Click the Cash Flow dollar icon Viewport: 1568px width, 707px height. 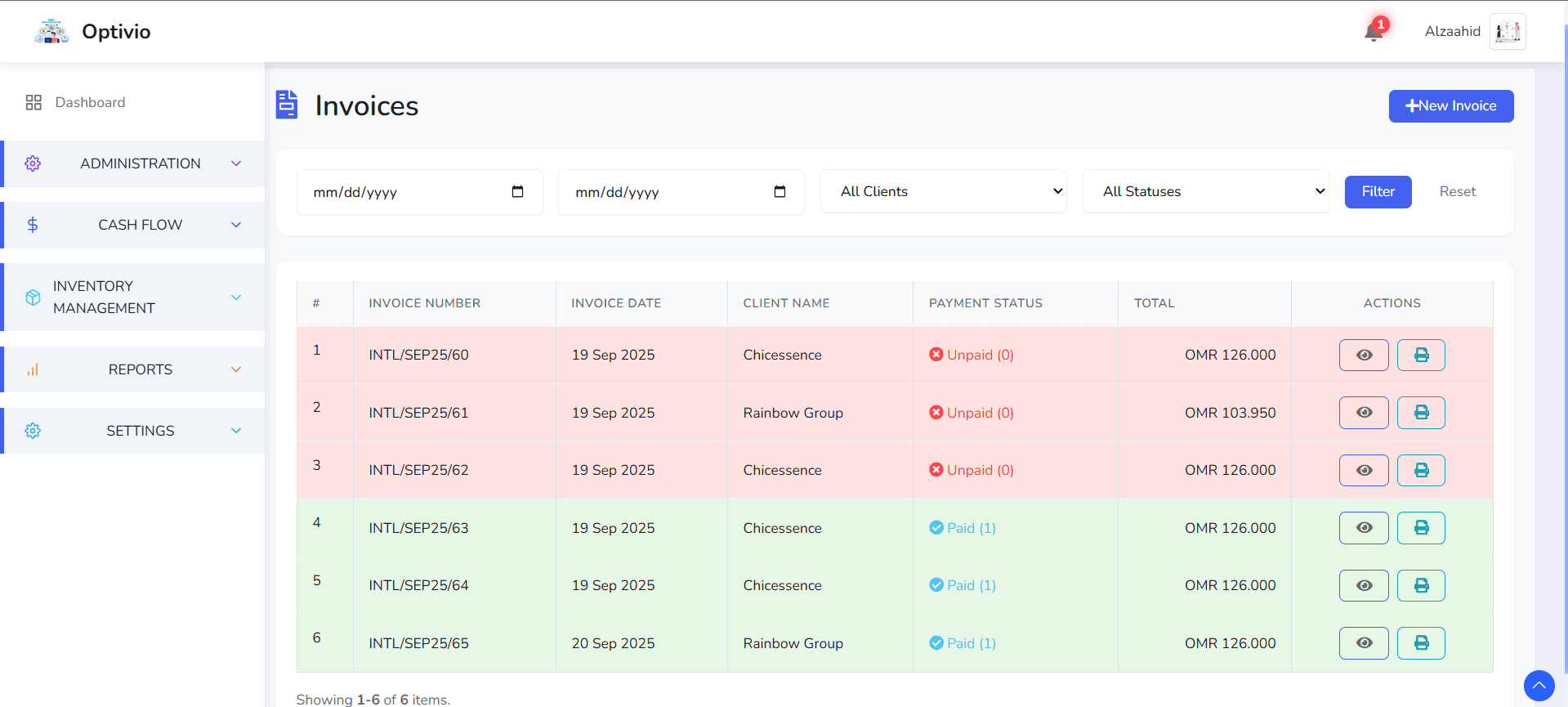(33, 225)
